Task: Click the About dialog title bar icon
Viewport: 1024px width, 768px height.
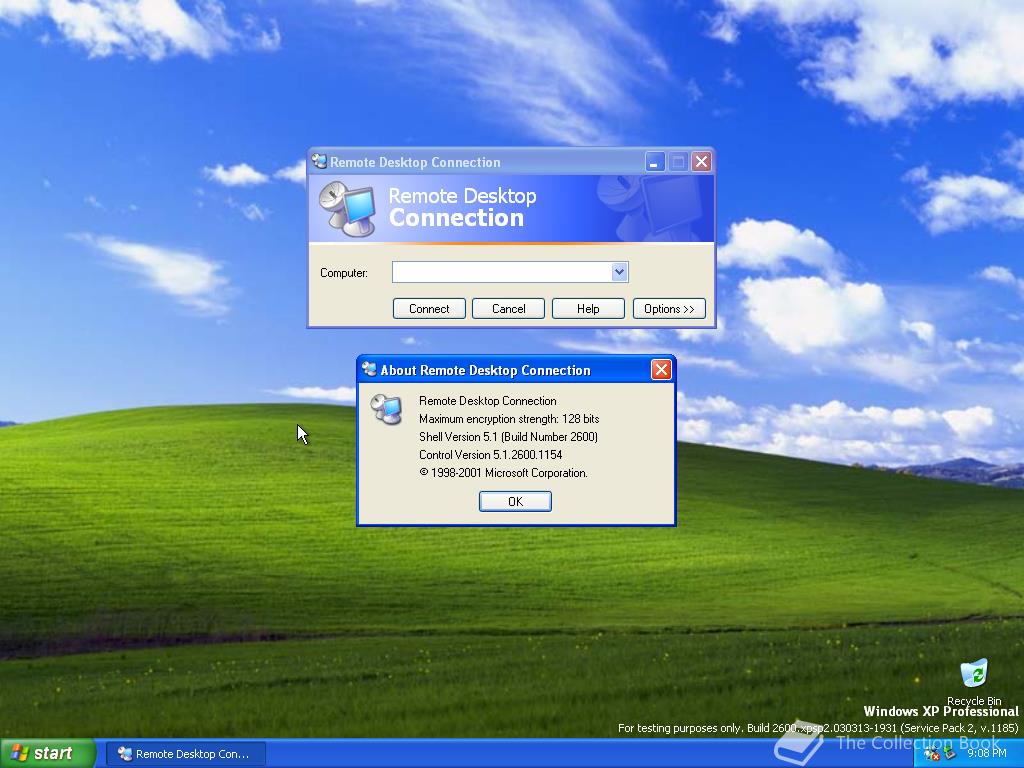Action: [369, 369]
